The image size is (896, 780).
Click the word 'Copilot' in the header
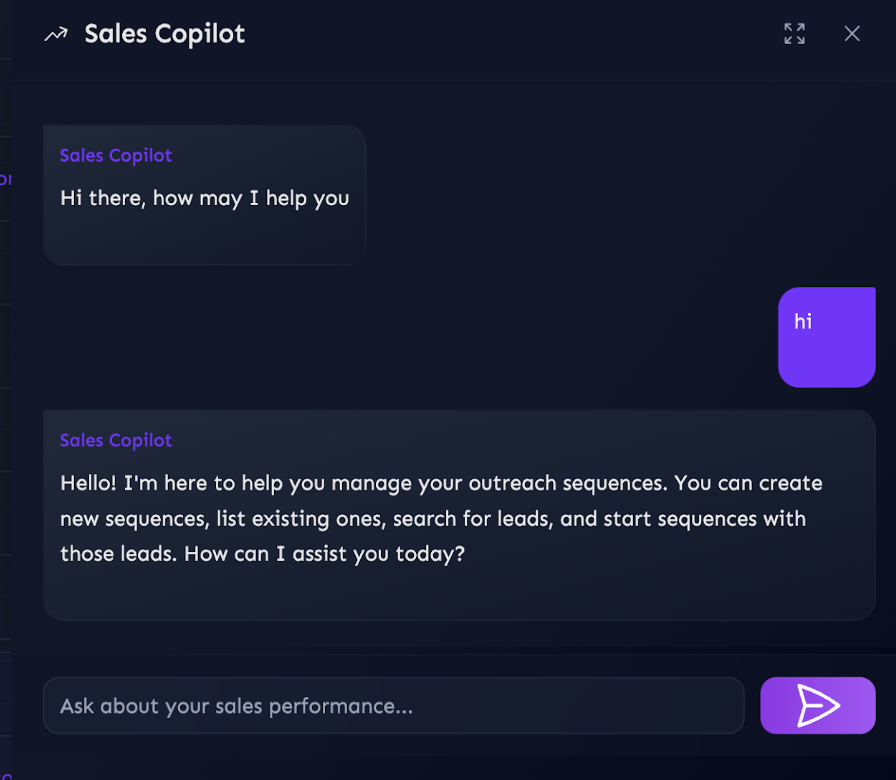(200, 34)
